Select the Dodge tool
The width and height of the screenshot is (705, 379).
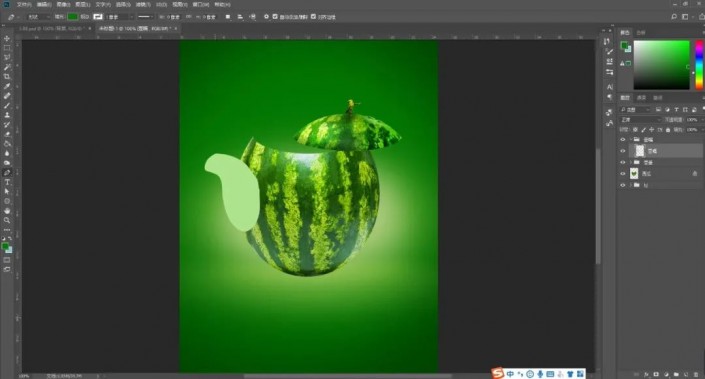pyautogui.click(x=7, y=163)
